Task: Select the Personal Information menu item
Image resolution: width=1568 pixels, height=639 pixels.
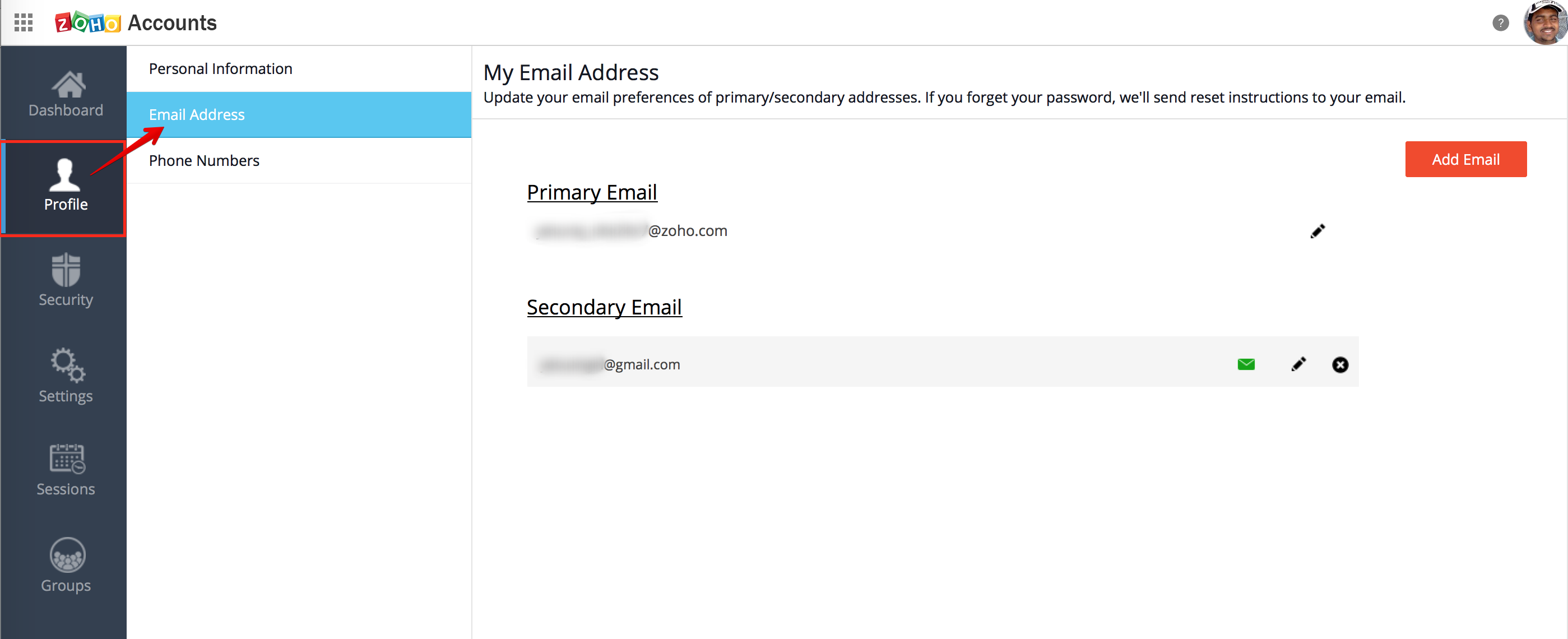Action: (x=220, y=69)
